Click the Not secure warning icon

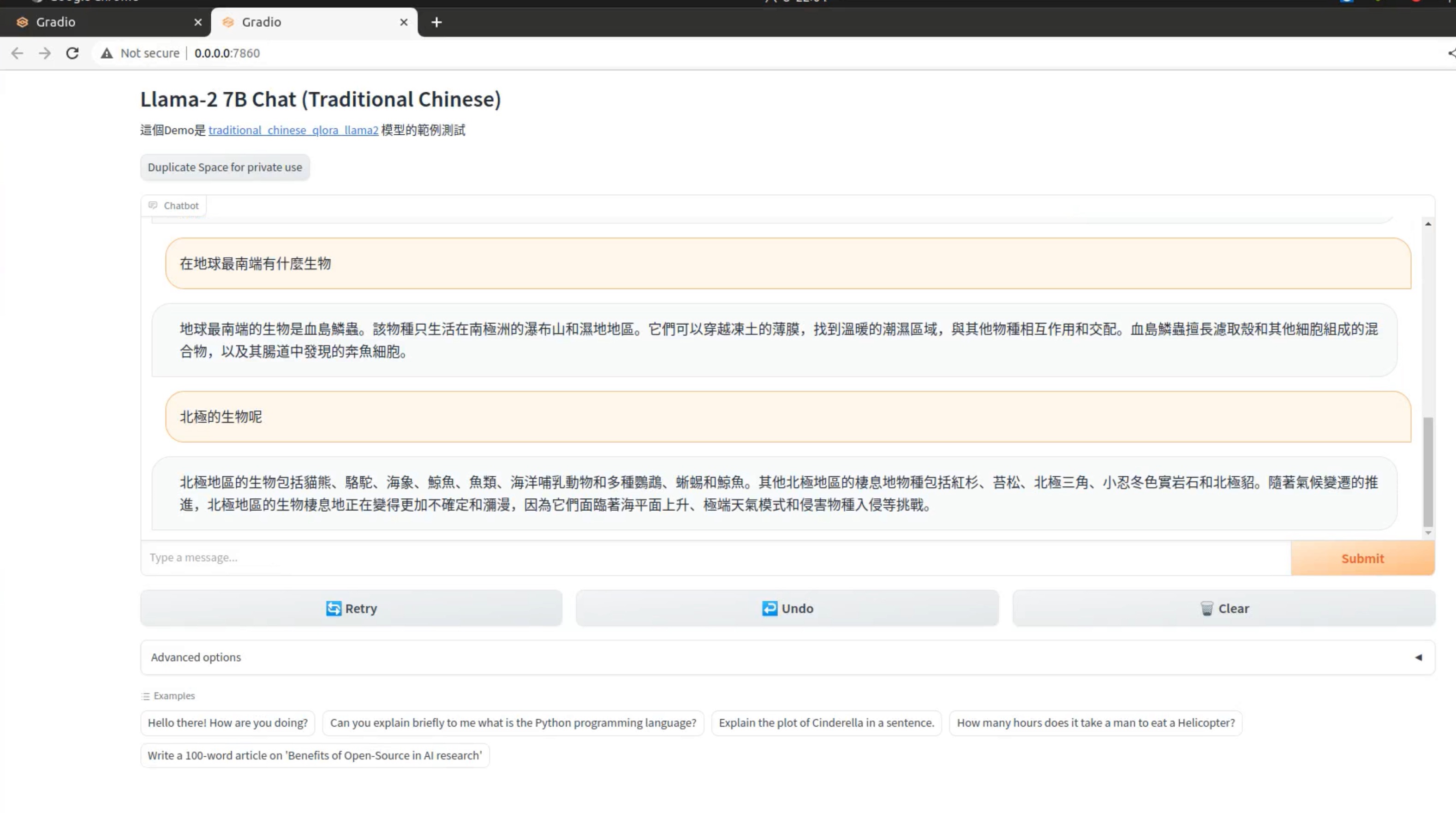click(x=107, y=53)
